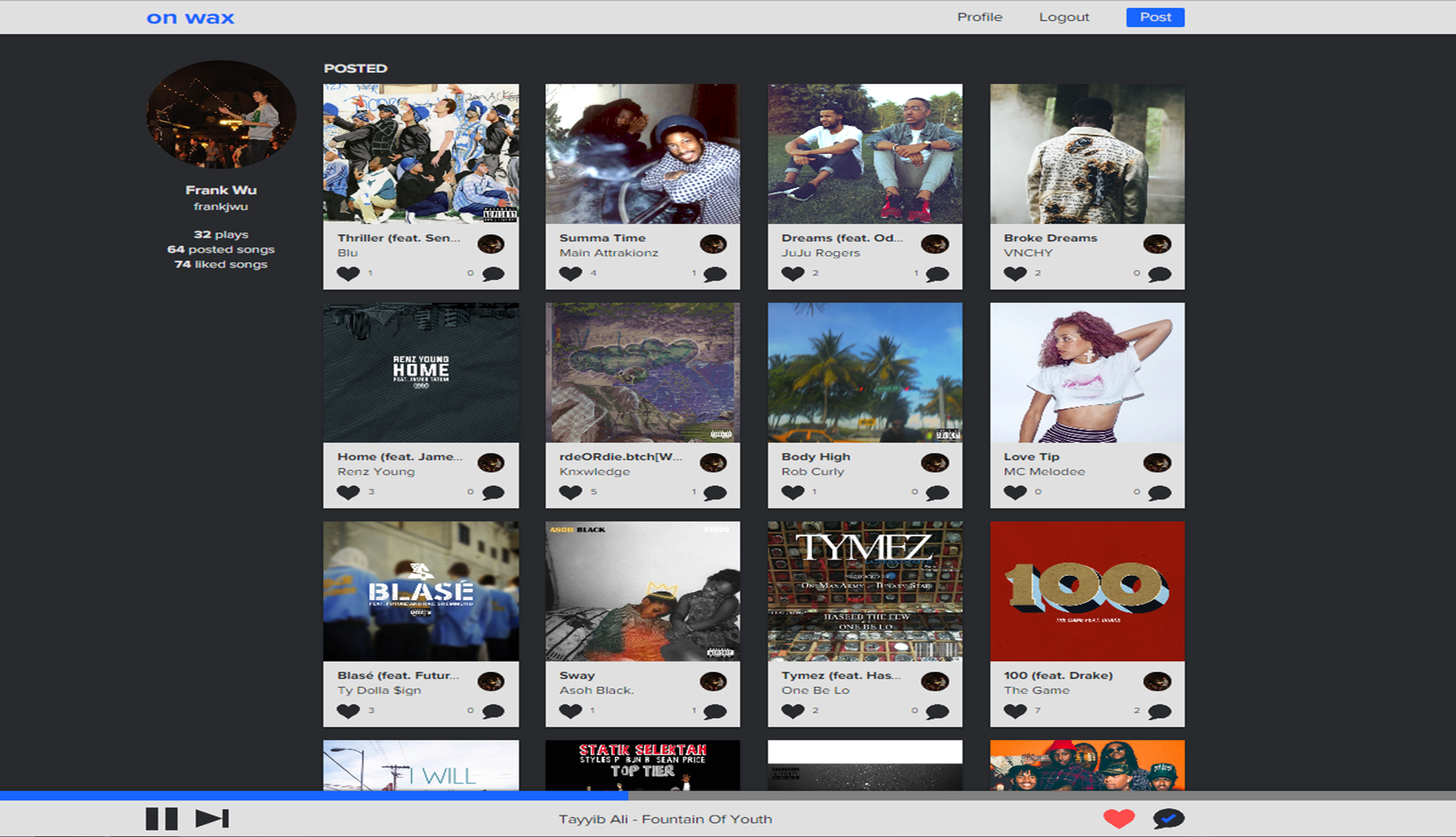1456x837 pixels.
Task: Open comments on Home by Renz Young
Action: tap(493, 492)
